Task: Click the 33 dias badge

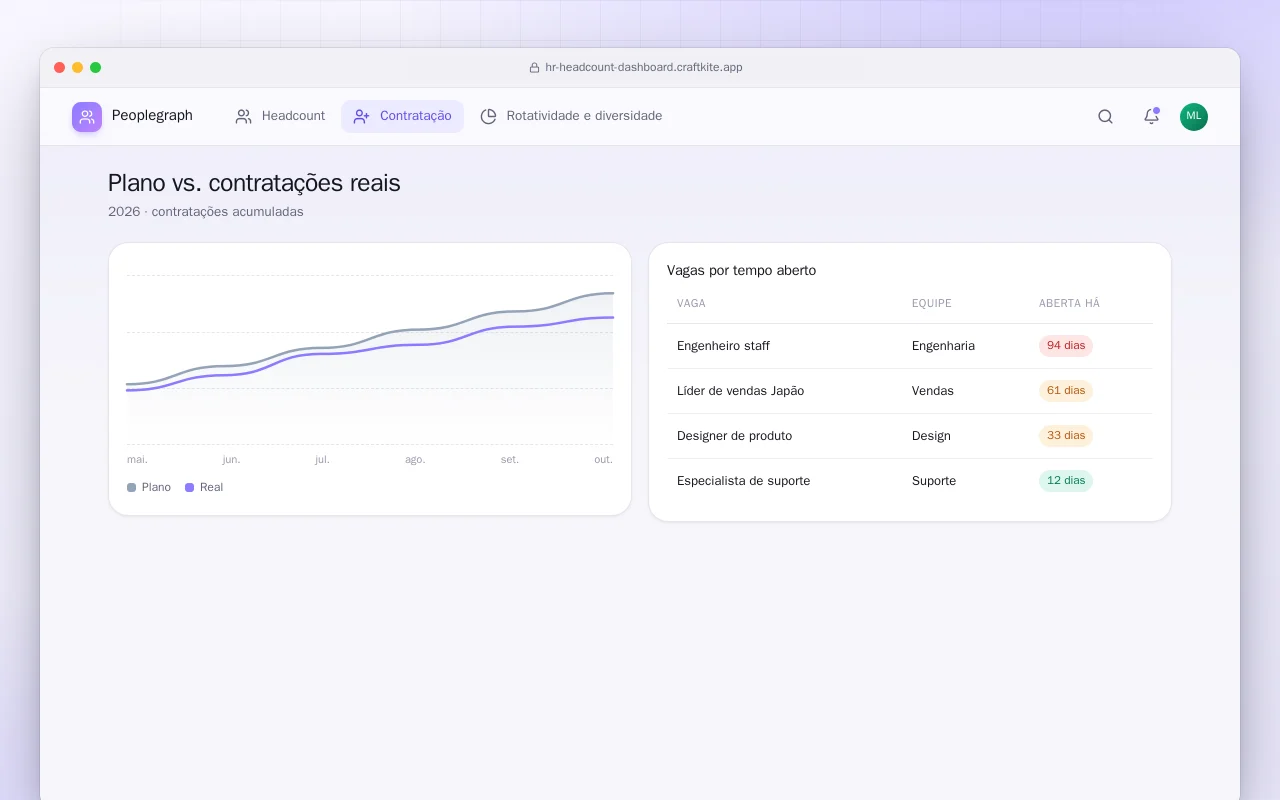Action: click(1066, 436)
